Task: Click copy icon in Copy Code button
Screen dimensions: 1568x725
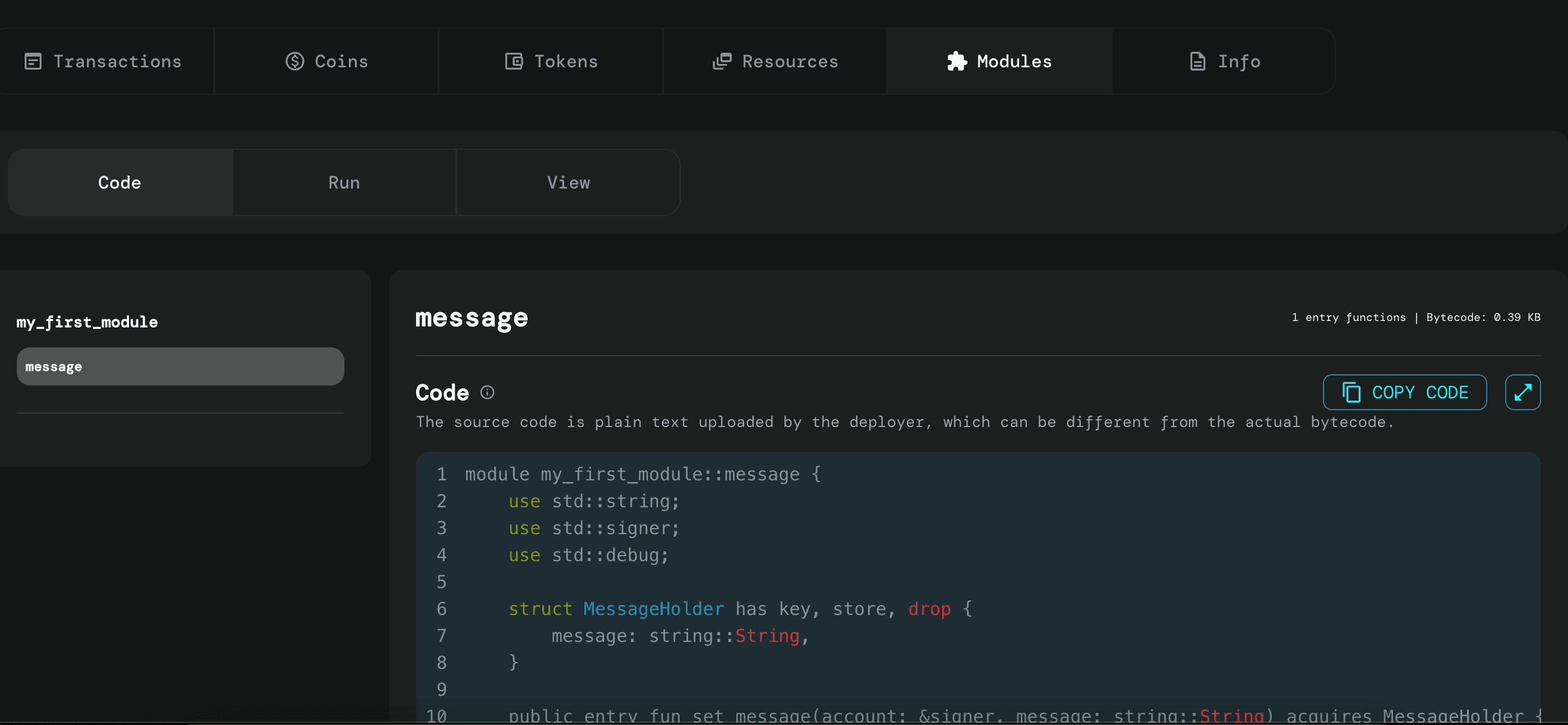Action: (x=1352, y=392)
